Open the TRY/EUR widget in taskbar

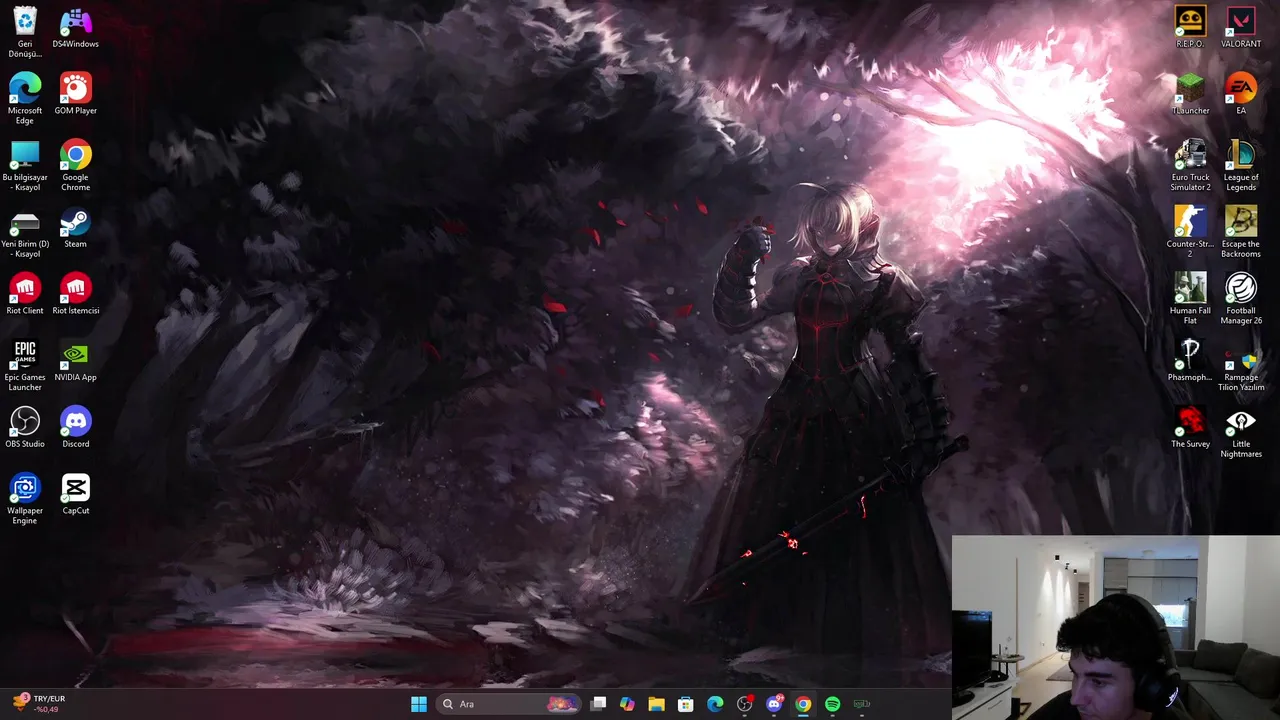(x=40, y=704)
